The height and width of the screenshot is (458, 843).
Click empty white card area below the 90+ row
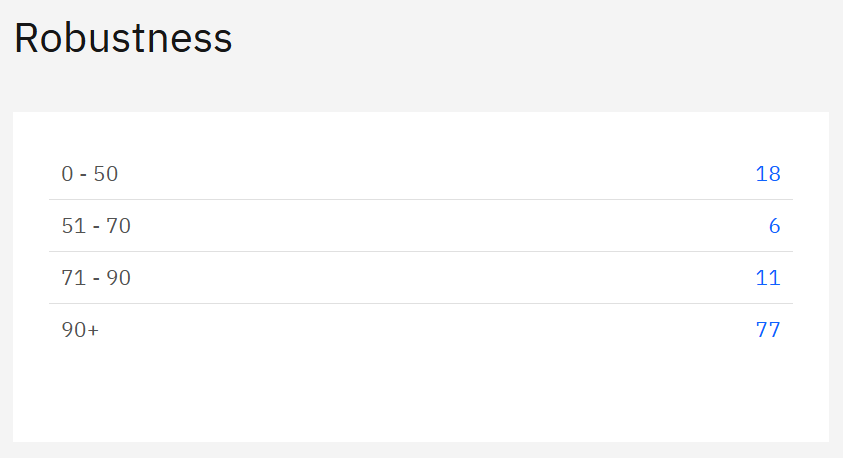tap(420, 395)
